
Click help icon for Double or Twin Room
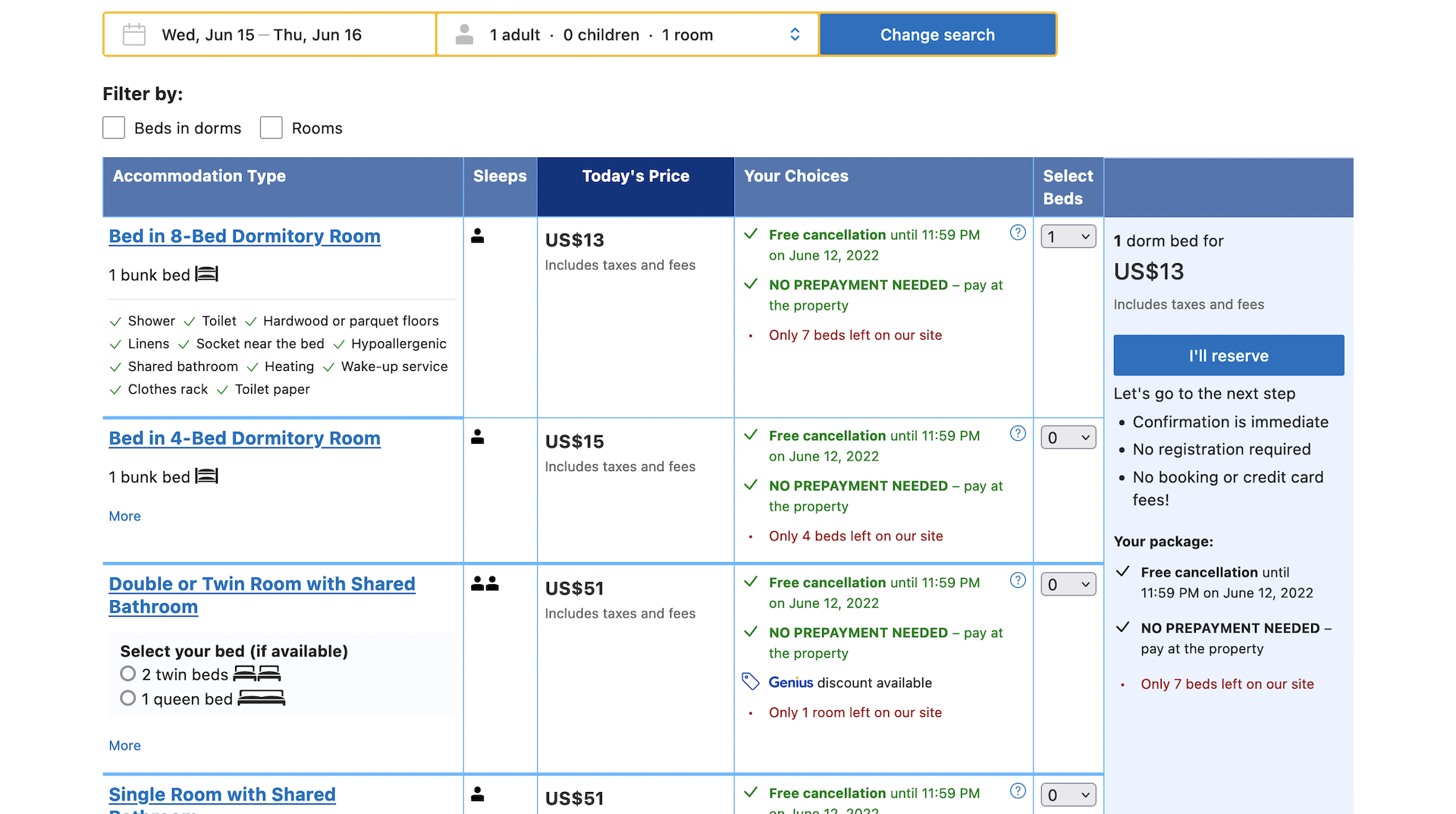point(1018,581)
